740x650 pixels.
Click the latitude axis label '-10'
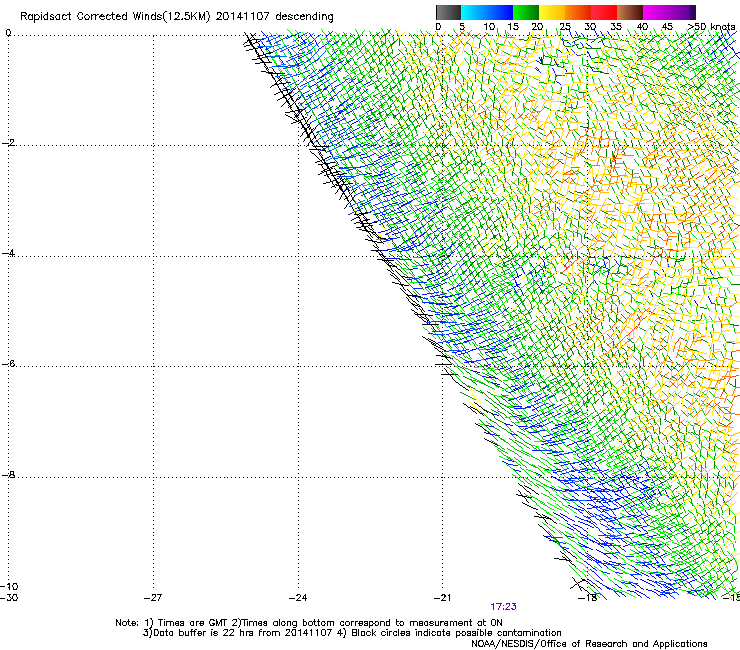pyautogui.click(x=9, y=587)
